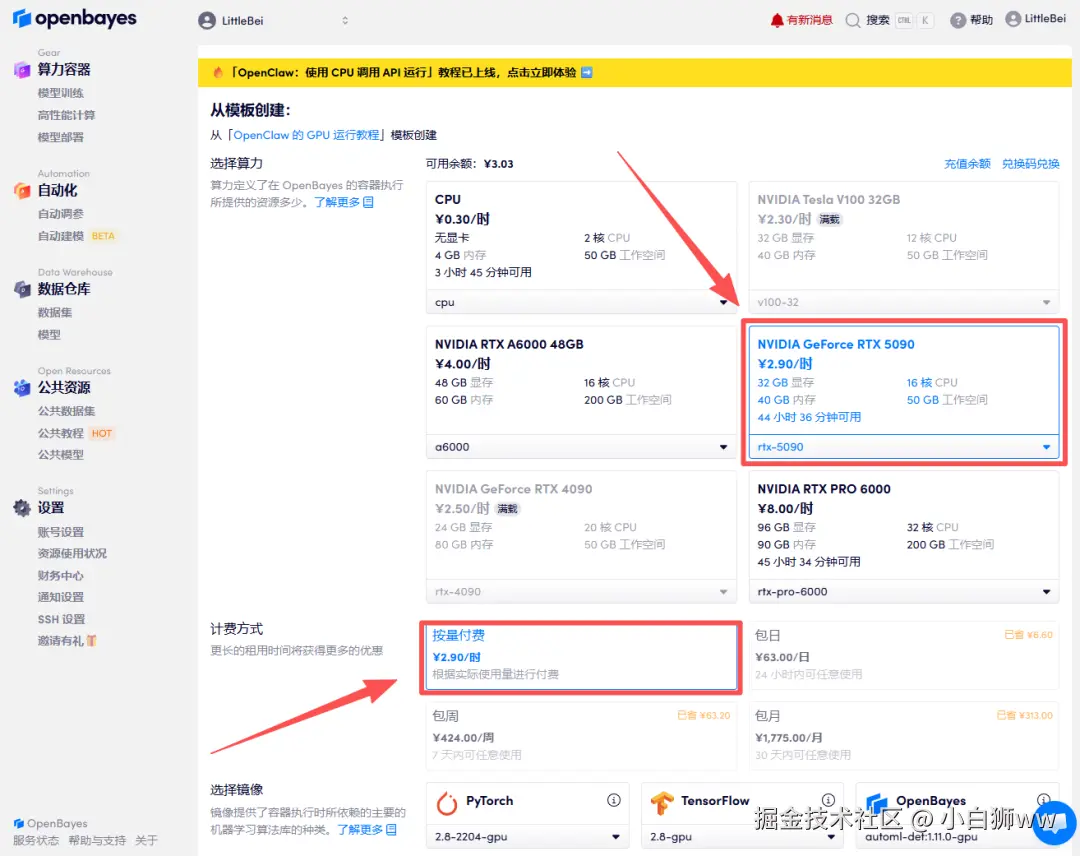This screenshot has width=1080, height=856.
Task: Click the 设置 gear icon
Action: [x=22, y=508]
